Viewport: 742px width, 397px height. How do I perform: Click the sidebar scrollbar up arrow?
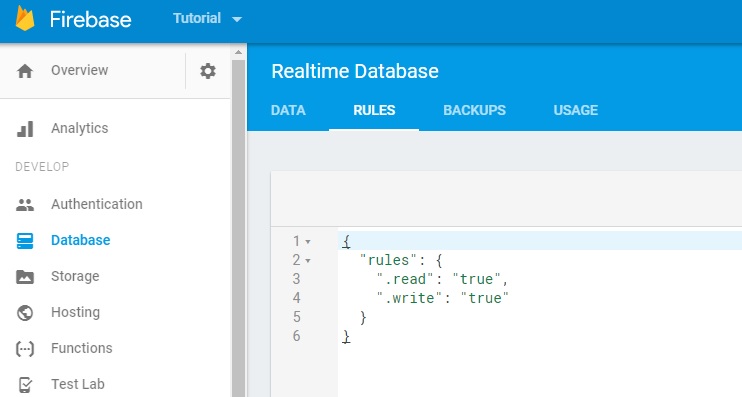(x=238, y=52)
